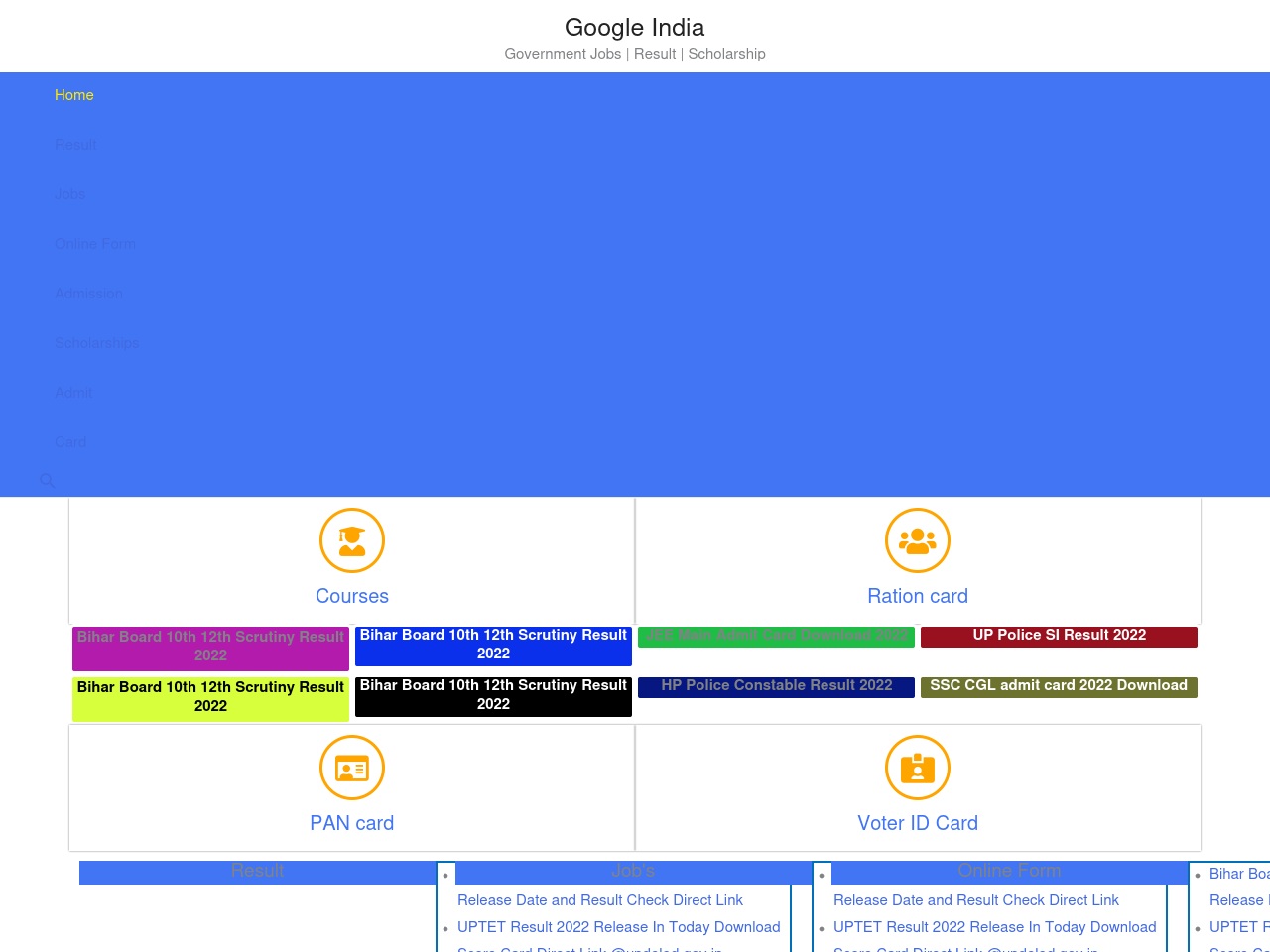Open the Jobs menu item
The width and height of the screenshot is (1270, 952).
[x=70, y=194]
